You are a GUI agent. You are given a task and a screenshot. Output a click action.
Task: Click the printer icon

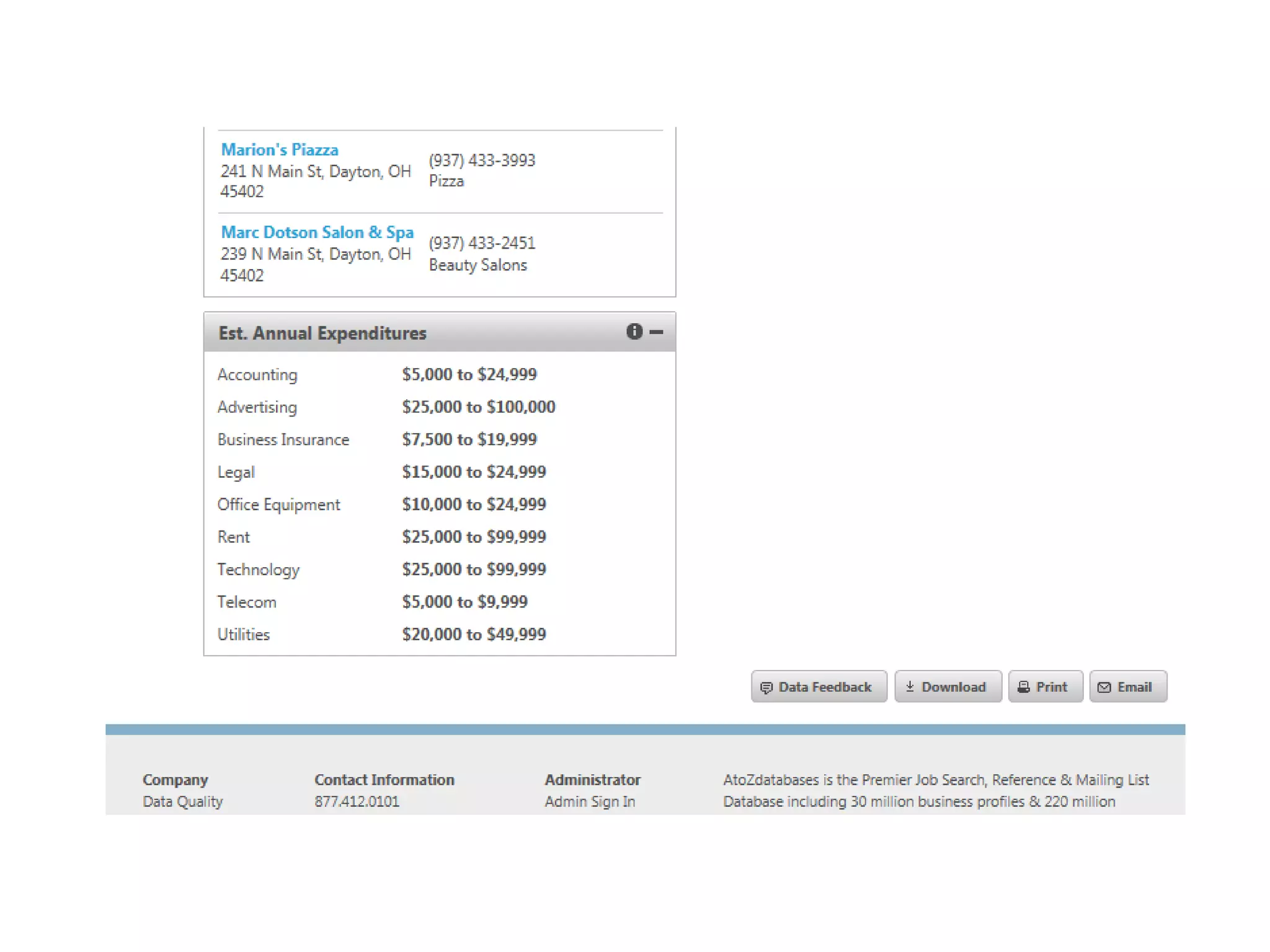point(1023,687)
